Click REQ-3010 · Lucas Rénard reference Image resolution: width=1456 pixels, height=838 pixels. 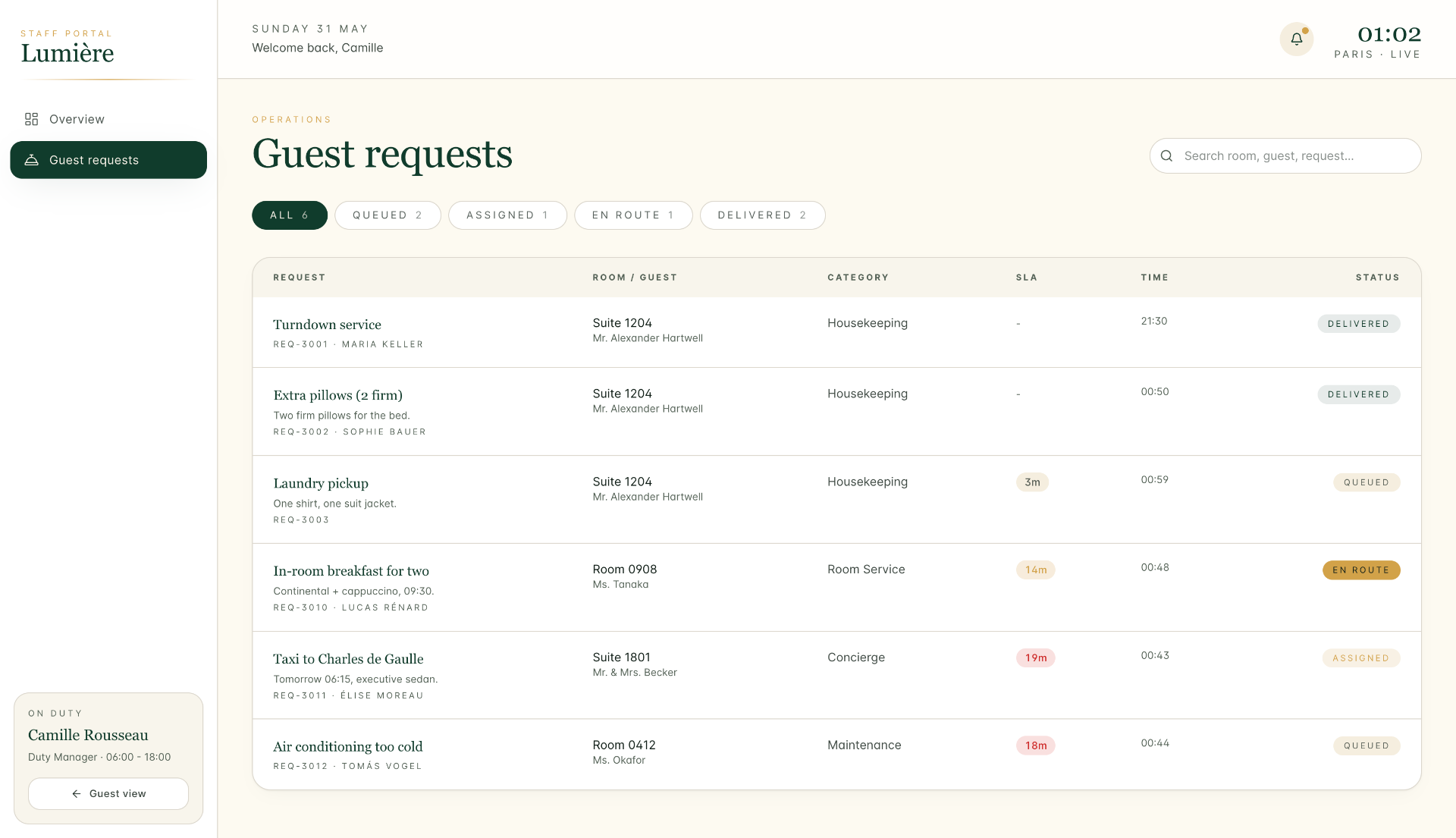tap(351, 608)
